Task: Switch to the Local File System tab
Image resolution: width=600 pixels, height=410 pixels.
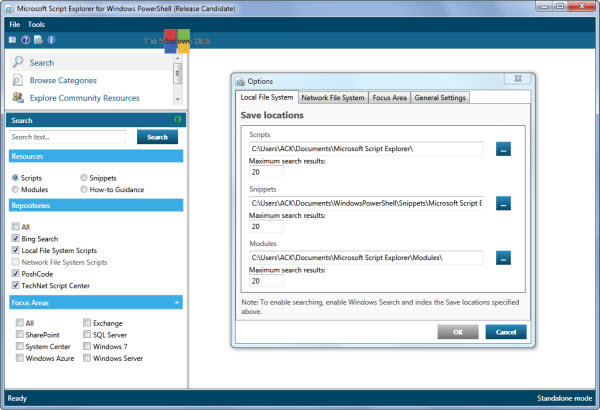Action: click(x=267, y=97)
